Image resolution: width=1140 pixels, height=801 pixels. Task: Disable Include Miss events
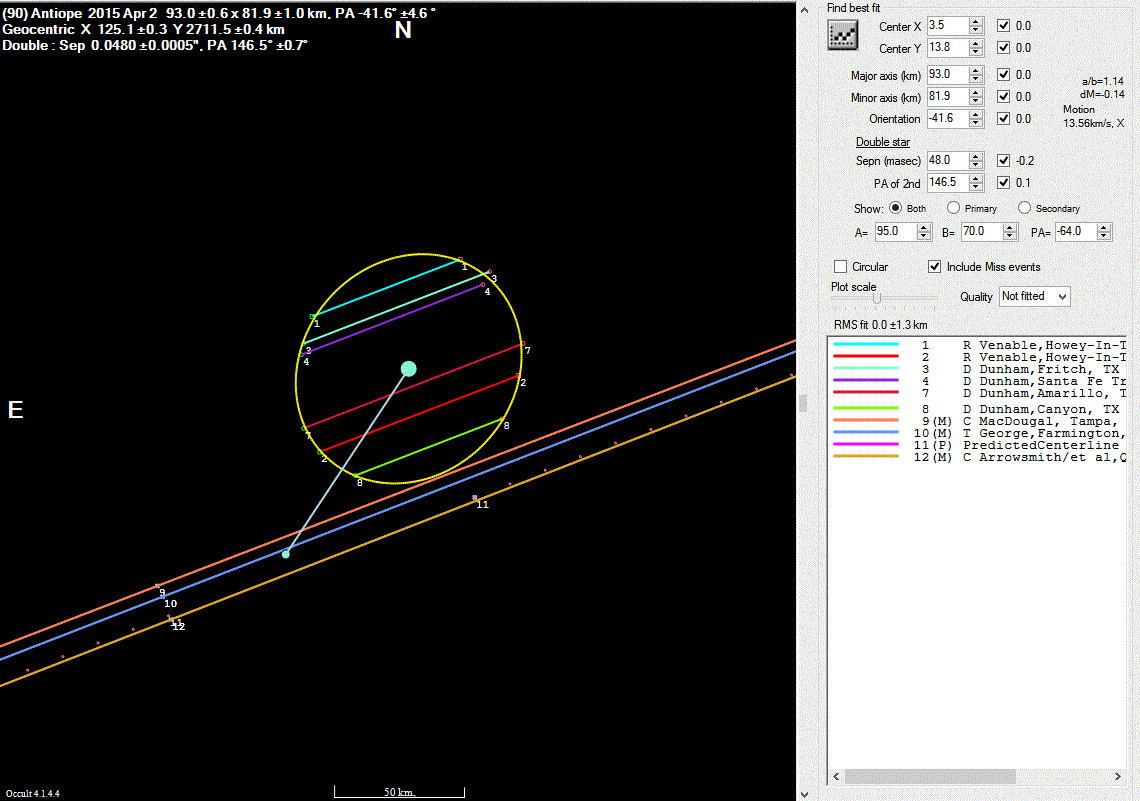(935, 267)
